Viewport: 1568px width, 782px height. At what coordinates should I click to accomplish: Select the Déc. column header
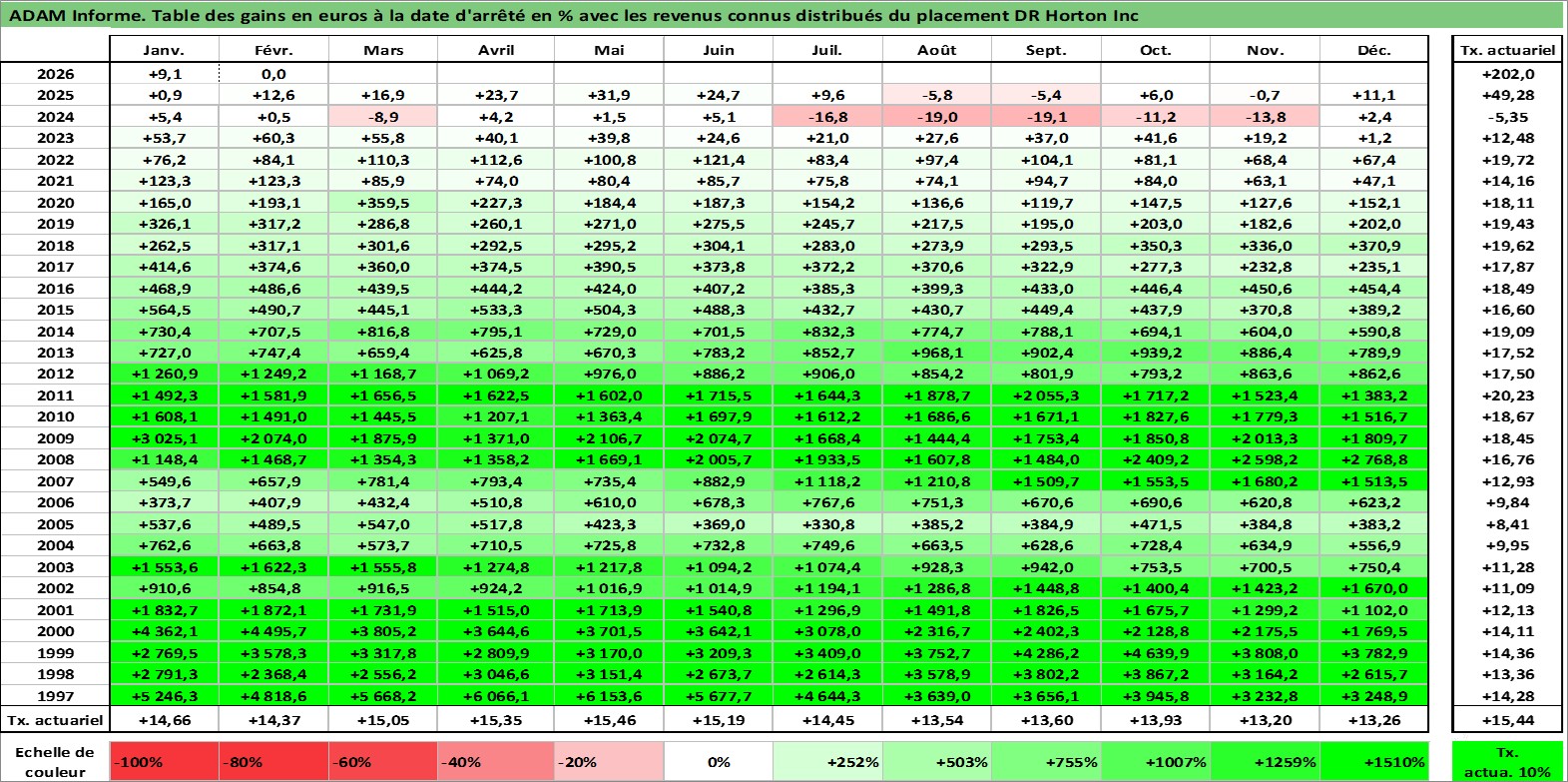(1374, 50)
